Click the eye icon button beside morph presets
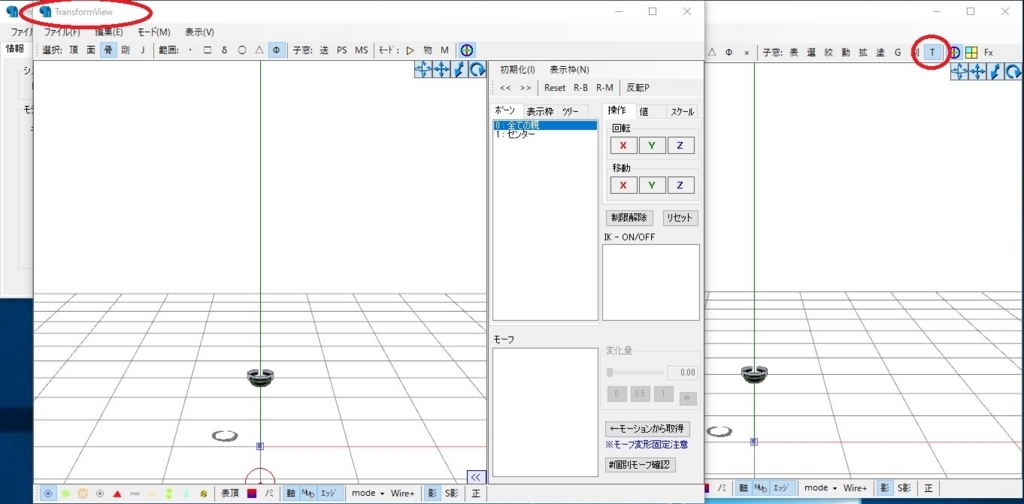The image size is (1024, 504). [x=688, y=398]
